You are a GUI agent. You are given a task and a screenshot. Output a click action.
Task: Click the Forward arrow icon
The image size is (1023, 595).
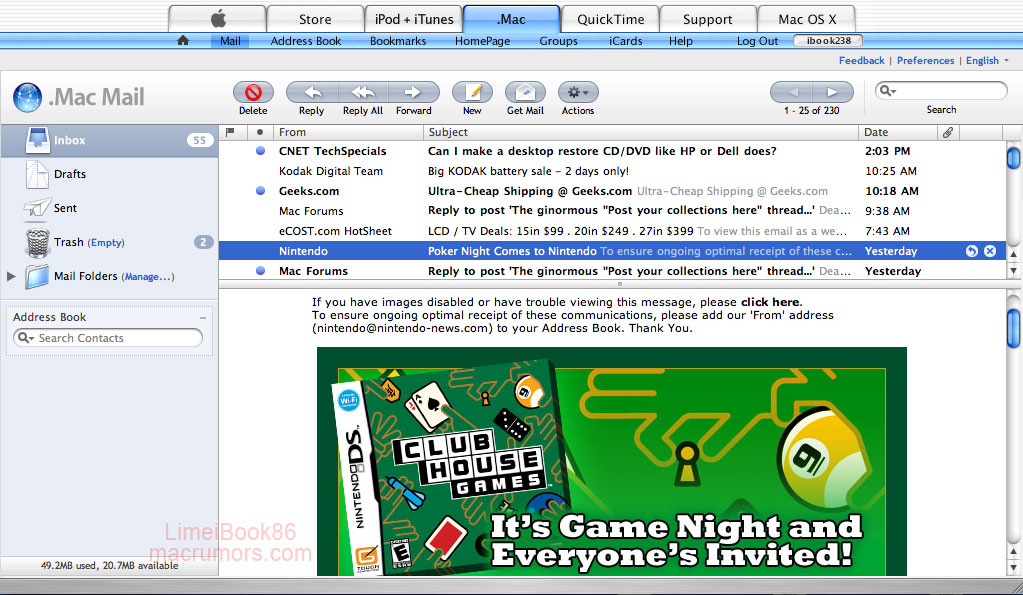click(414, 93)
